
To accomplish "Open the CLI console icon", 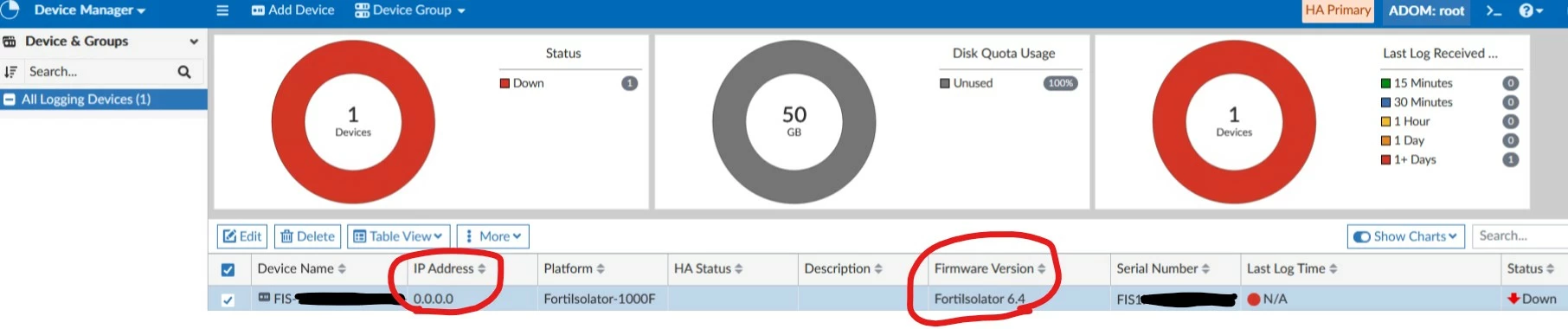I will 1494,10.
